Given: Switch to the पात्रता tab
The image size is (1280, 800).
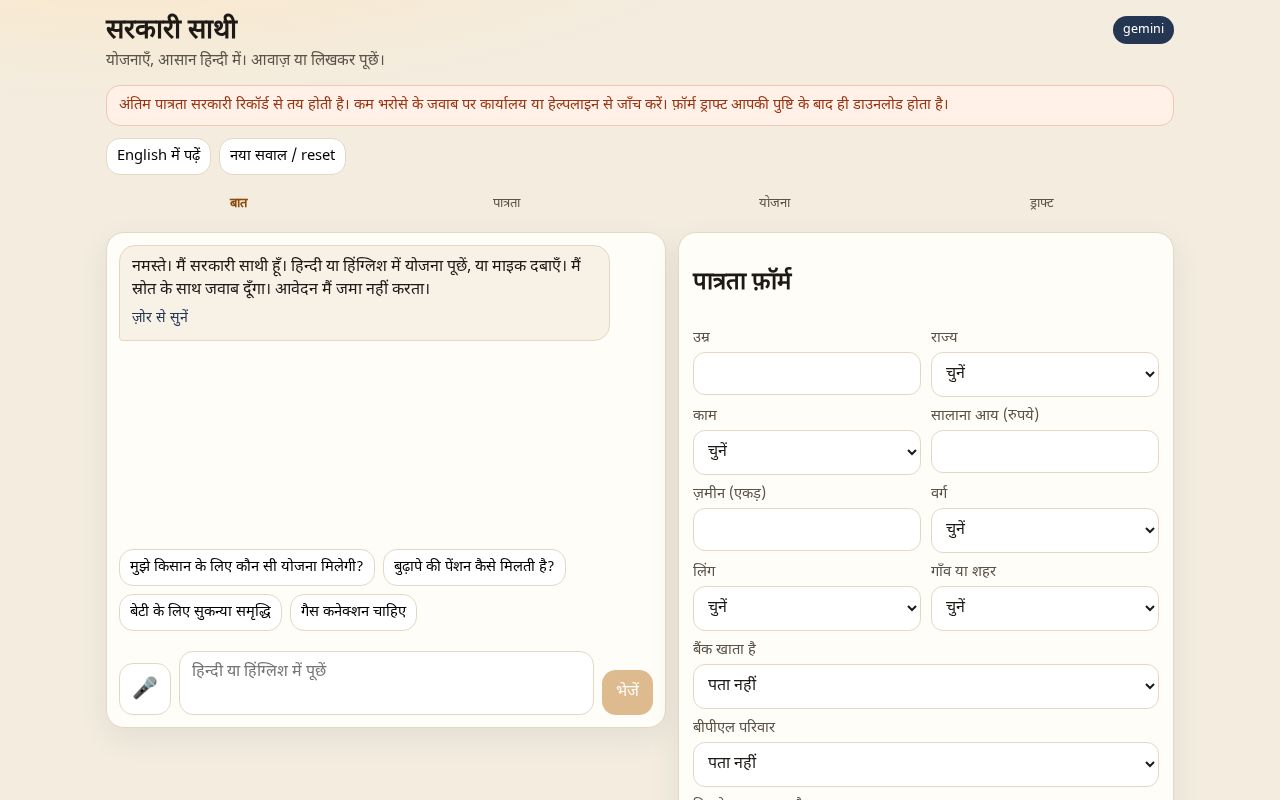Looking at the screenshot, I should [506, 203].
